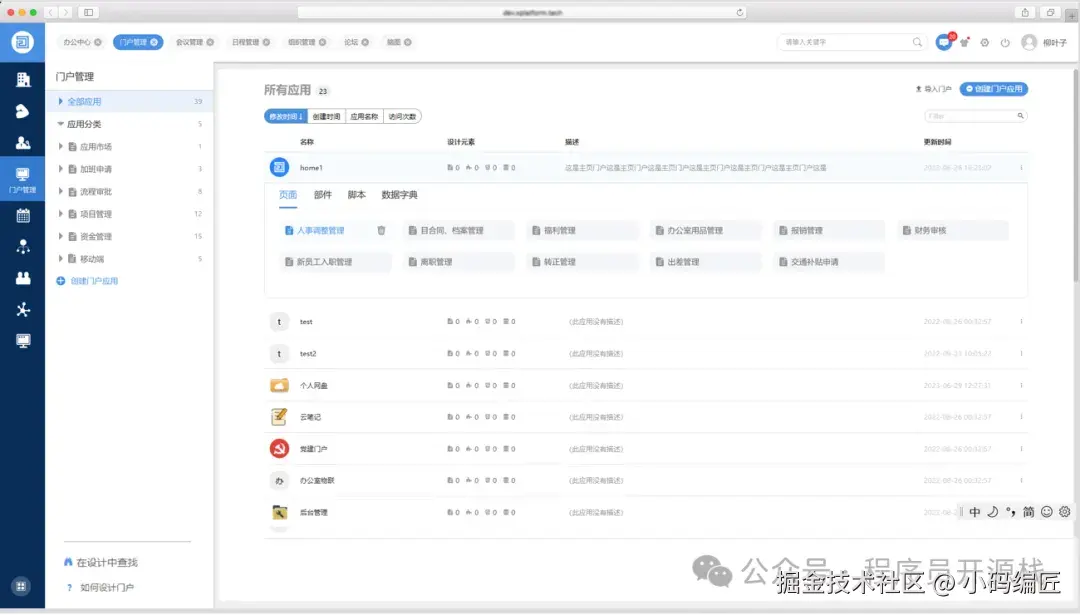Screen dimensions: 1080x615
Task: Switch language using the 简 toggle
Action: click(x=1028, y=511)
